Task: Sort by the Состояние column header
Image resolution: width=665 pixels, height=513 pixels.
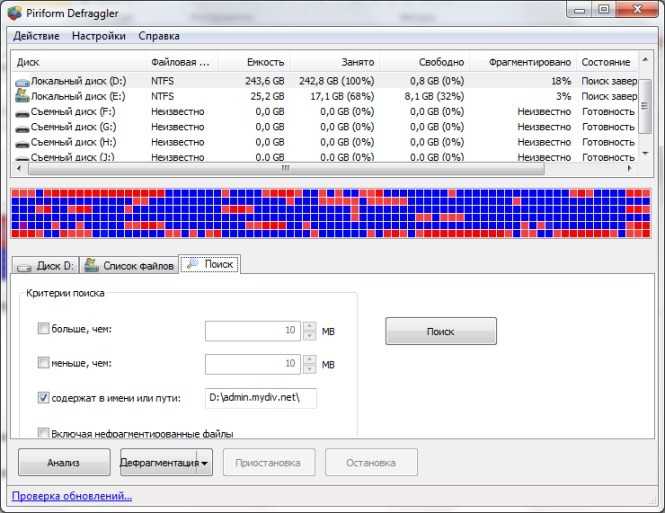Action: [607, 62]
